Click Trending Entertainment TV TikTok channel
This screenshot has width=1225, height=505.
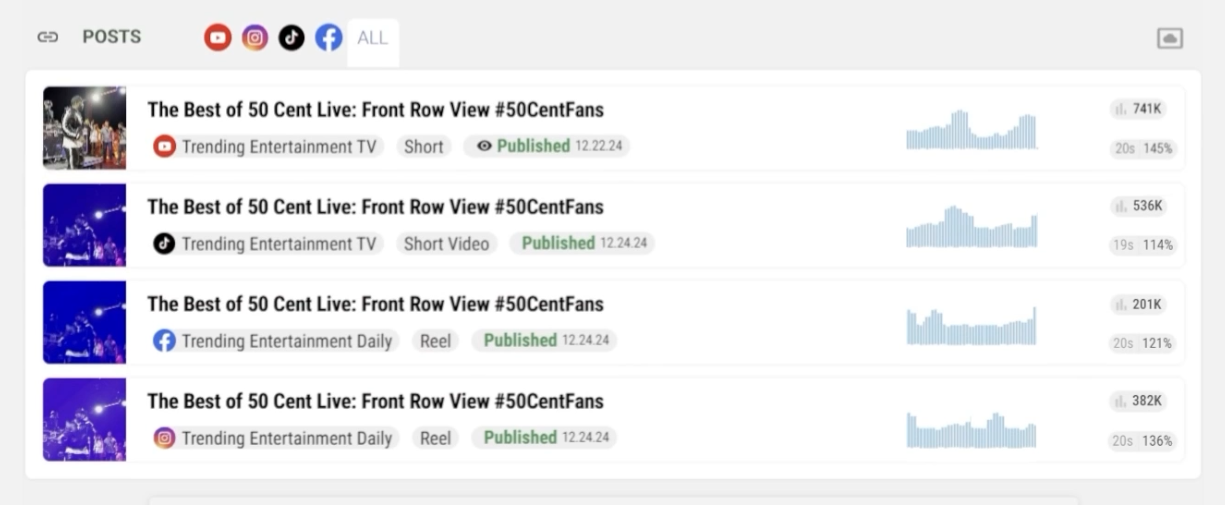(x=267, y=244)
